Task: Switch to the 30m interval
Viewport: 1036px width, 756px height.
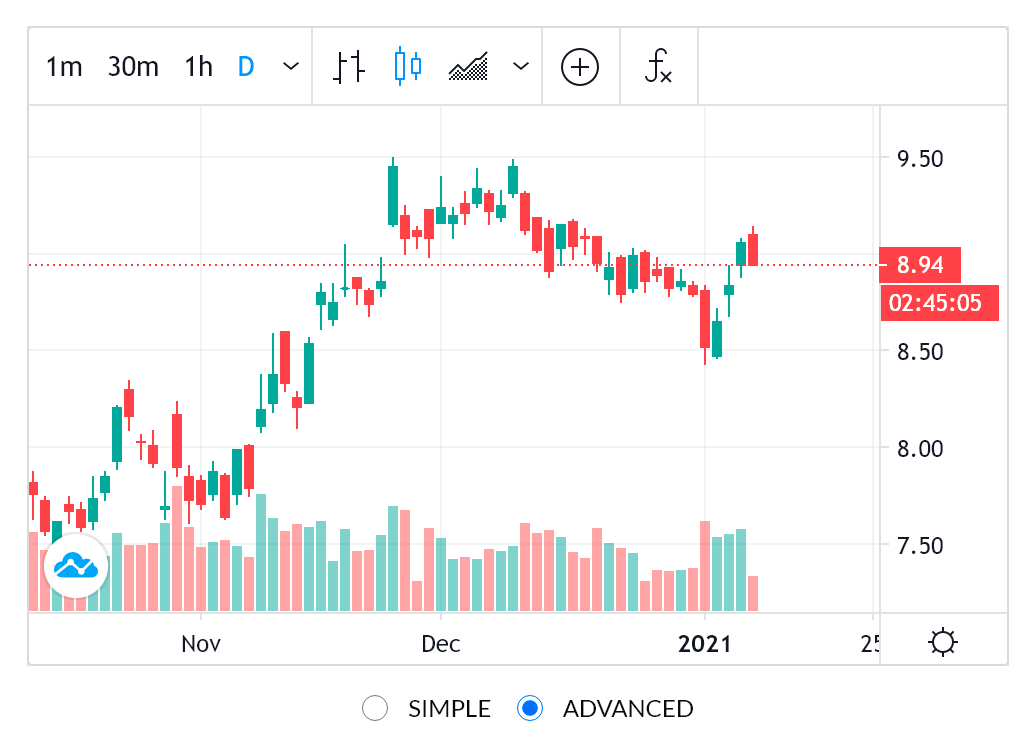Action: [x=133, y=67]
